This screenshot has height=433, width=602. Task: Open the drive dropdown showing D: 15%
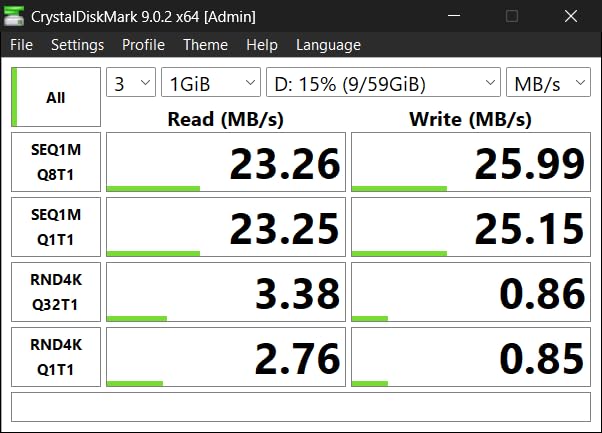(x=384, y=82)
